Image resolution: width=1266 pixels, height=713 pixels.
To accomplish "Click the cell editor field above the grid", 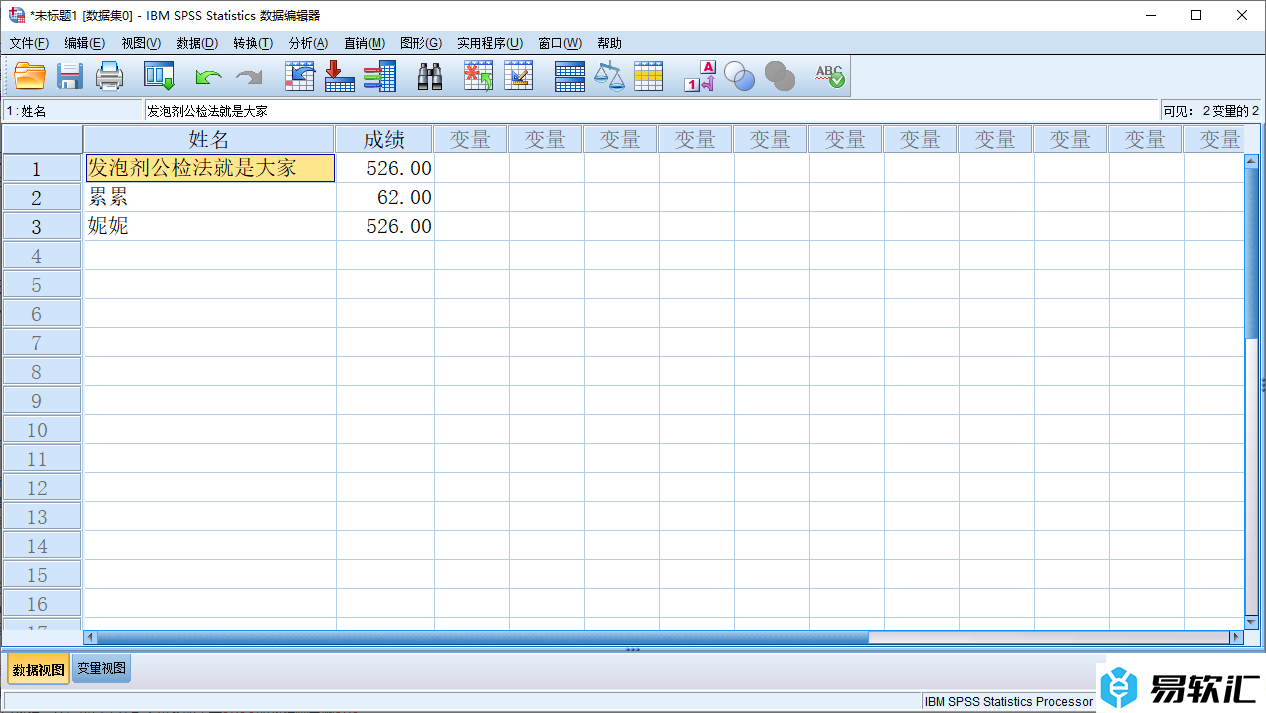I will click(652, 111).
